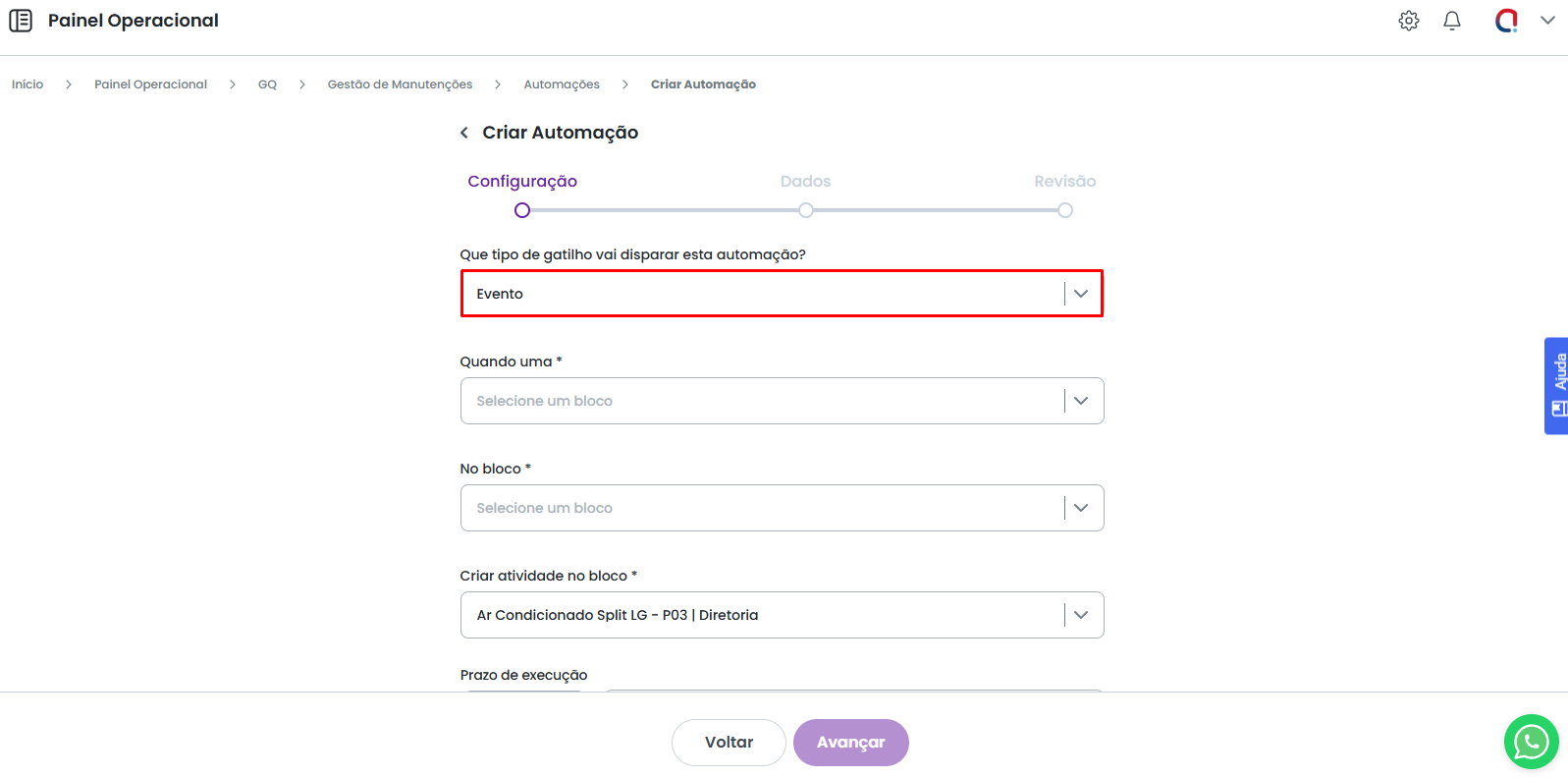Click the back arrow beside Criar Automação
Screen dimensions: 1568x778
coord(464,133)
